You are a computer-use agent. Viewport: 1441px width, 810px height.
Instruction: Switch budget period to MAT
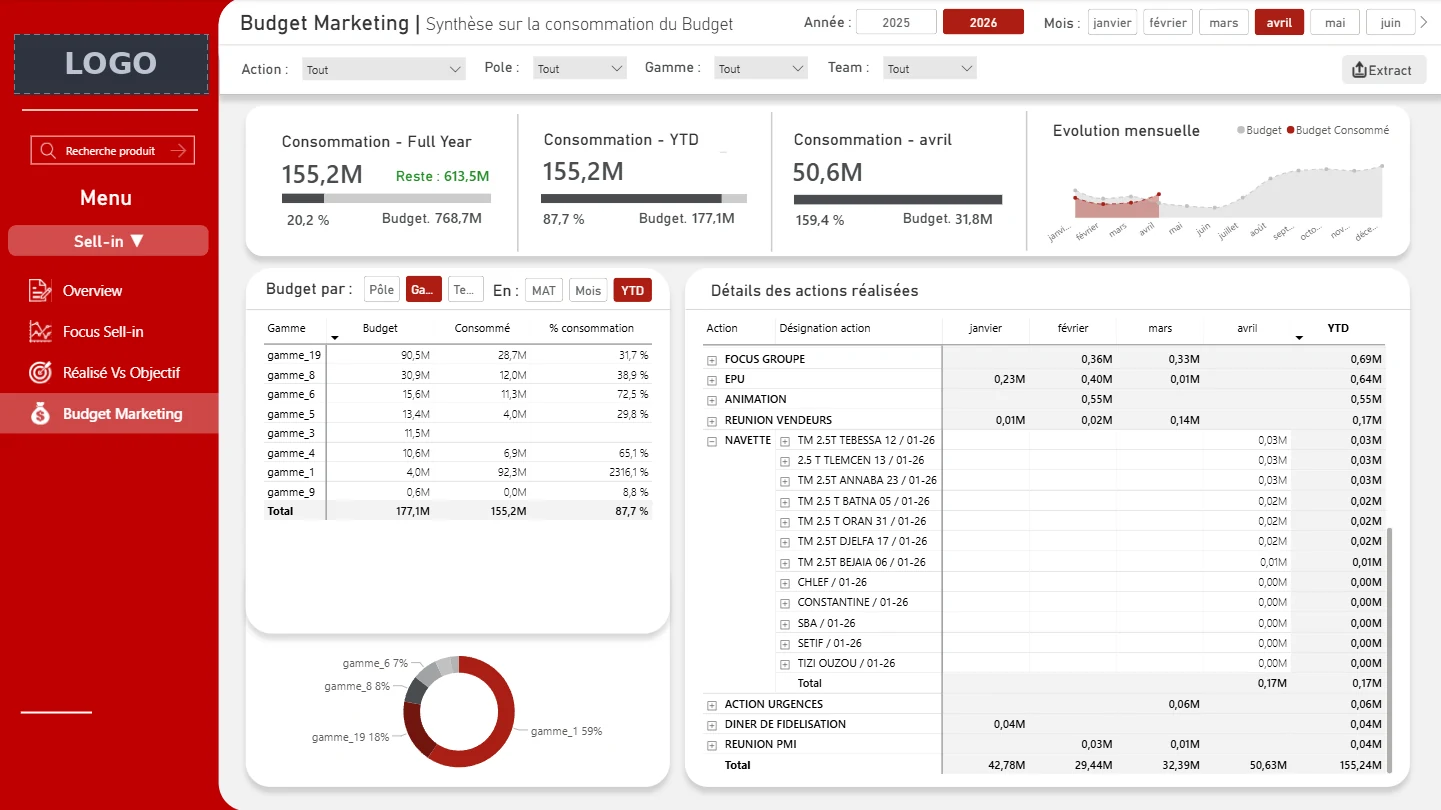click(544, 290)
